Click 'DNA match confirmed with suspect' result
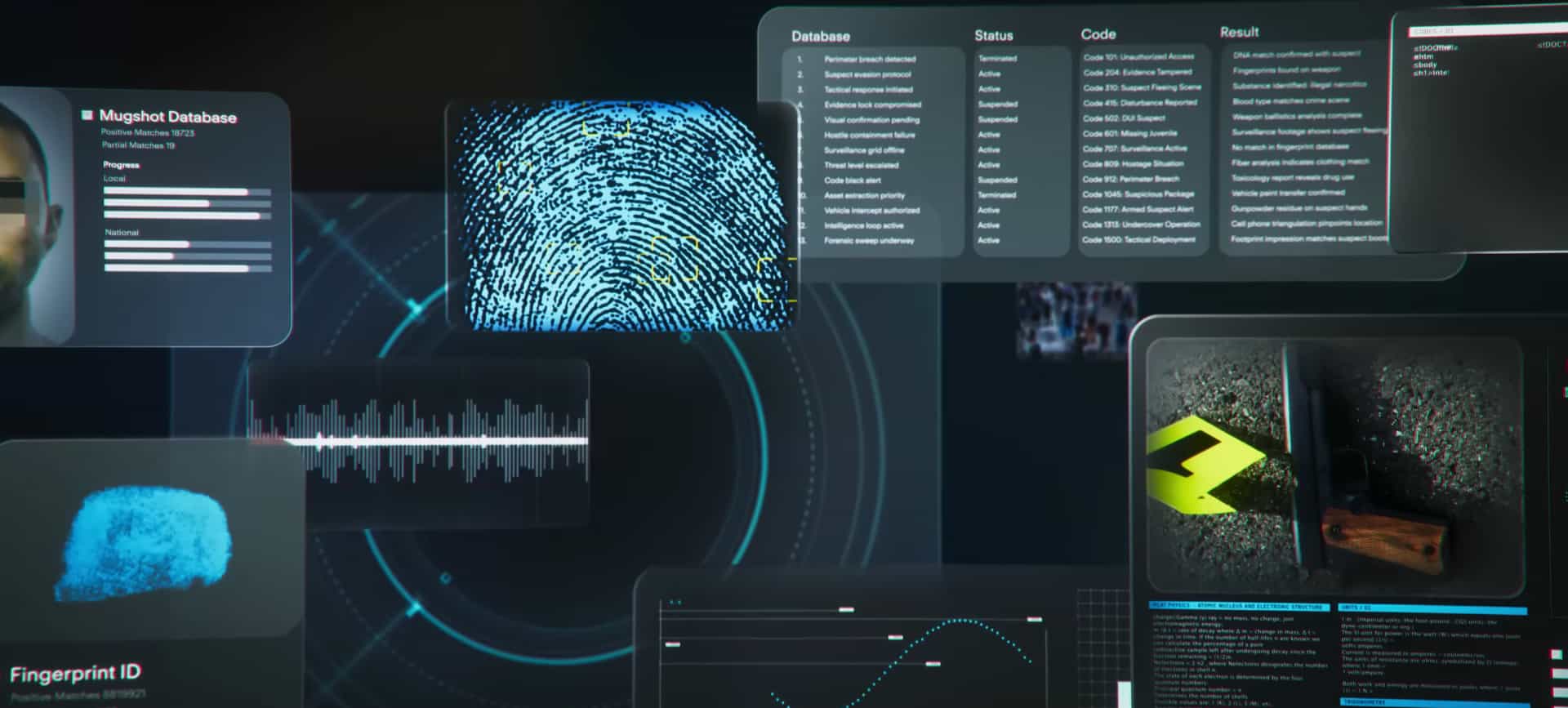1568x708 pixels. (x=1296, y=54)
